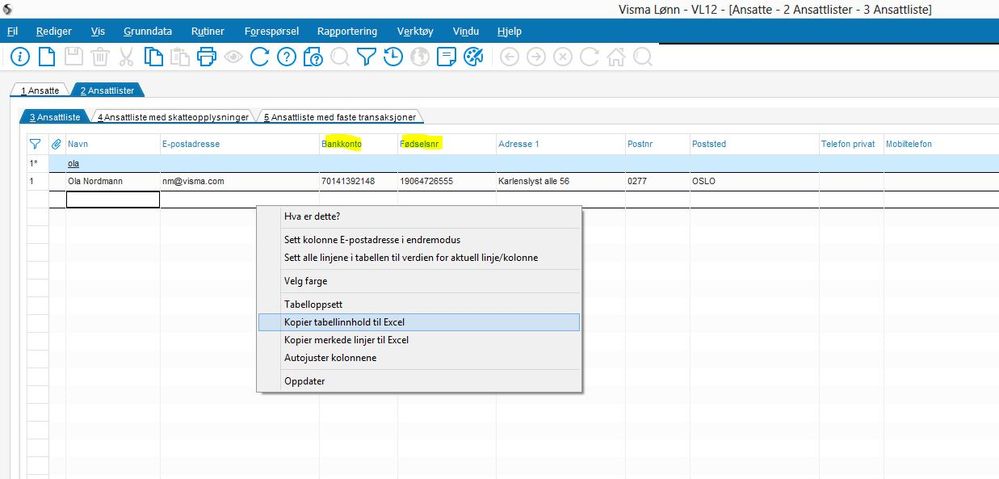The height and width of the screenshot is (479, 999).
Task: Choose 'Hva er dette?' in context menu
Action: pyautogui.click(x=419, y=217)
